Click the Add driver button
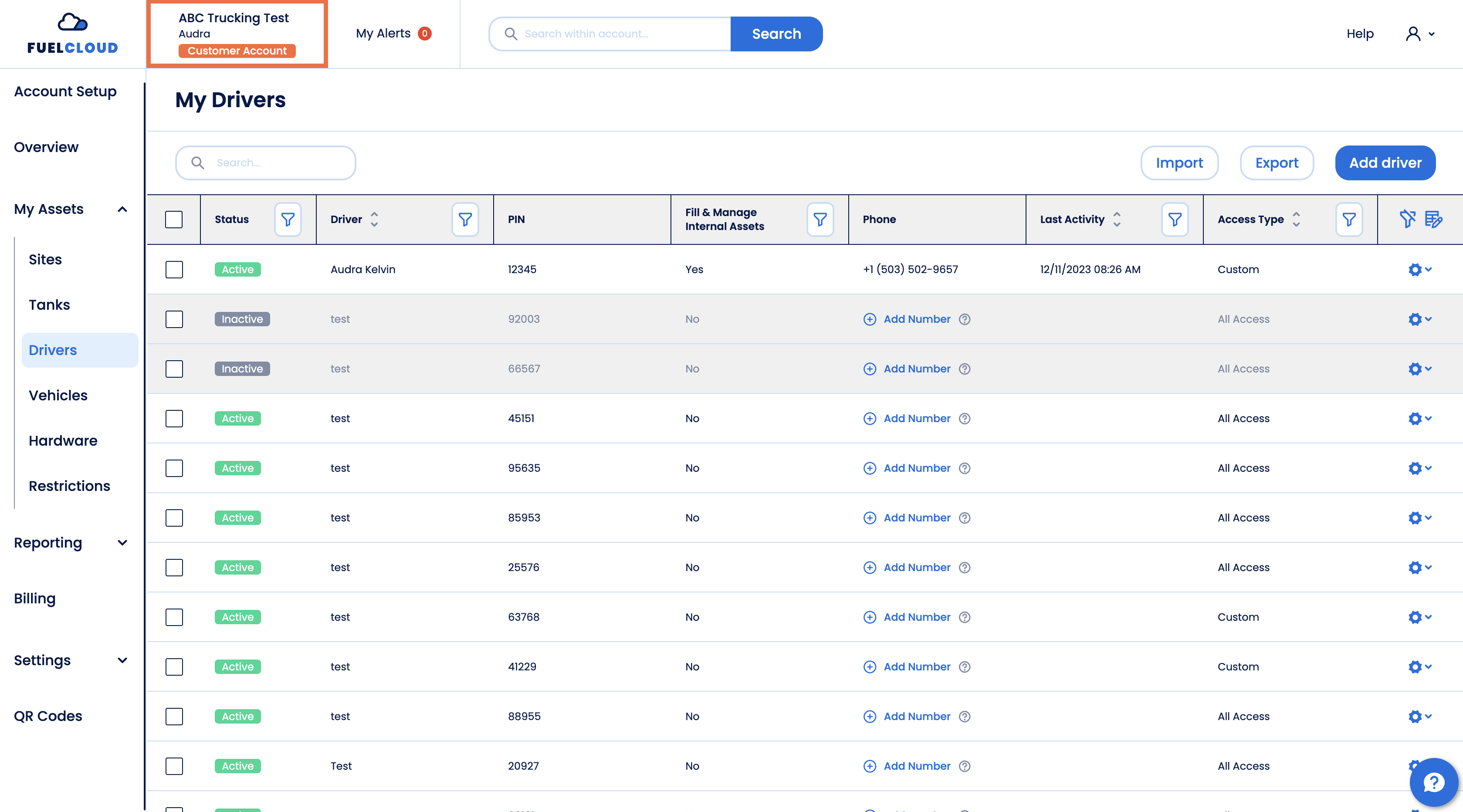This screenshot has height=812, width=1463. 1385,163
